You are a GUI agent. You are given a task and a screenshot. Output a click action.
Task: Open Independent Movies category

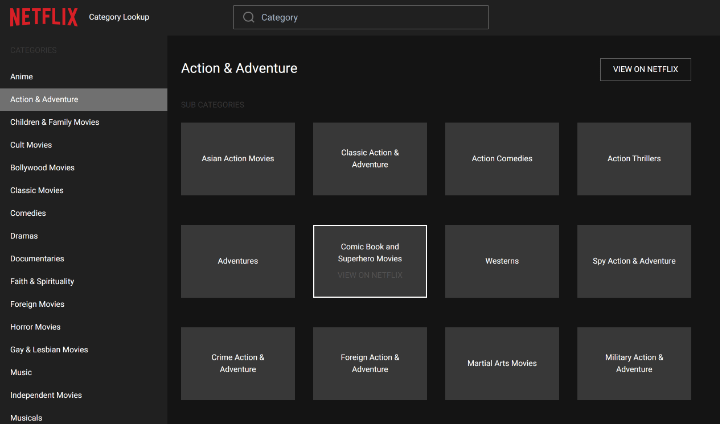[84, 395]
